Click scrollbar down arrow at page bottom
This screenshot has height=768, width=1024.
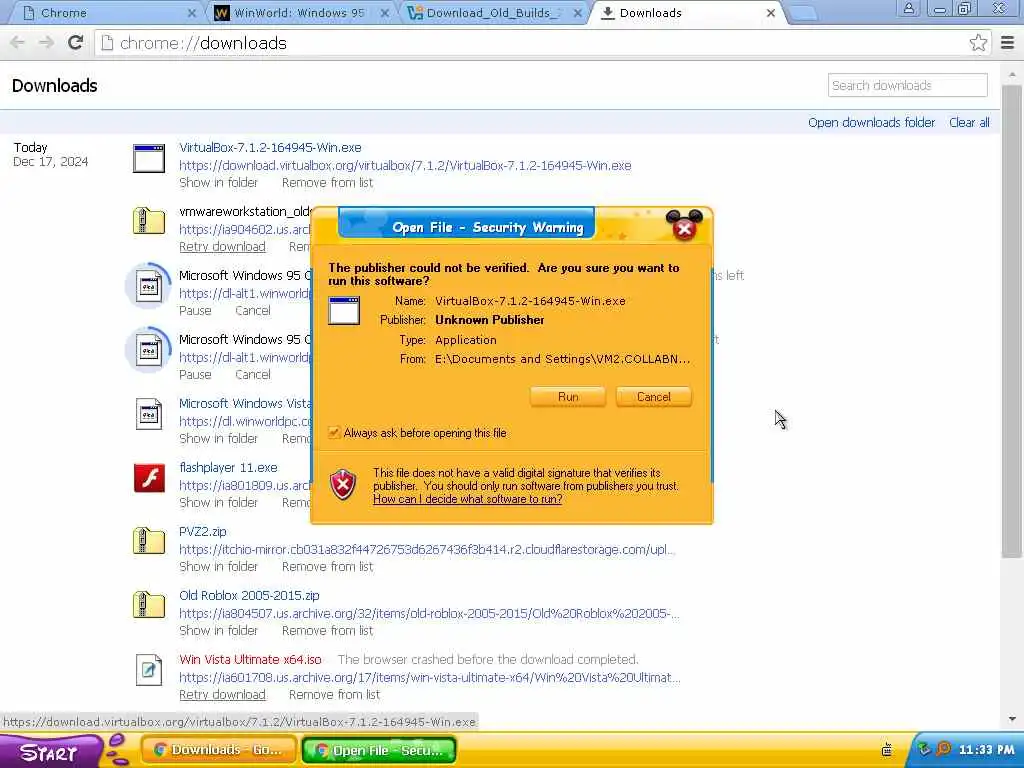(x=1012, y=719)
